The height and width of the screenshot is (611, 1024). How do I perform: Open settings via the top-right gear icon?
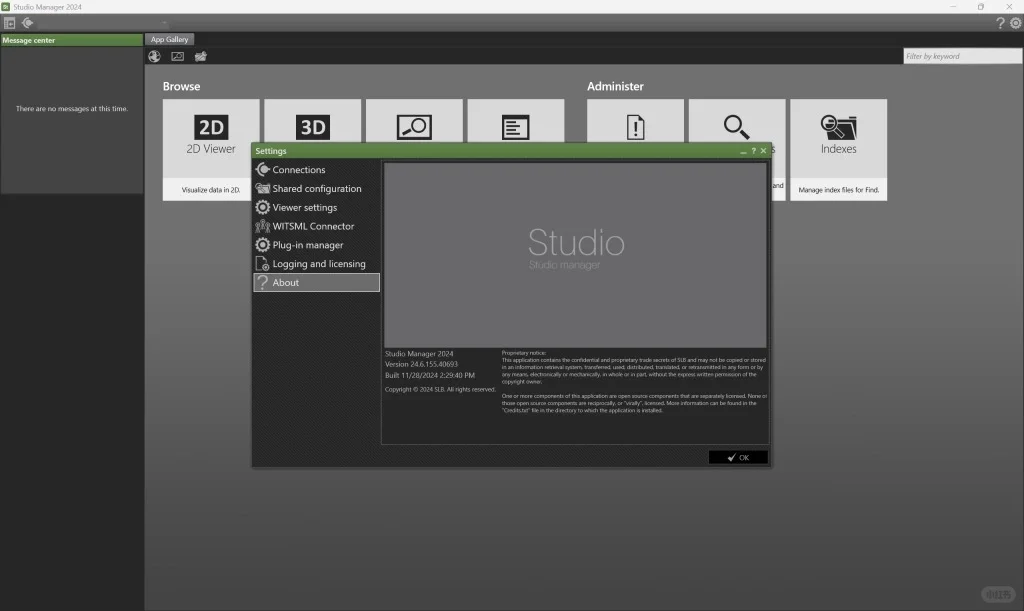[x=1016, y=23]
